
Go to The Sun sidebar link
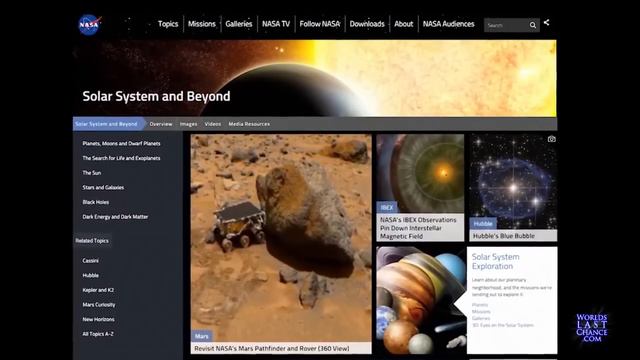(x=92, y=173)
